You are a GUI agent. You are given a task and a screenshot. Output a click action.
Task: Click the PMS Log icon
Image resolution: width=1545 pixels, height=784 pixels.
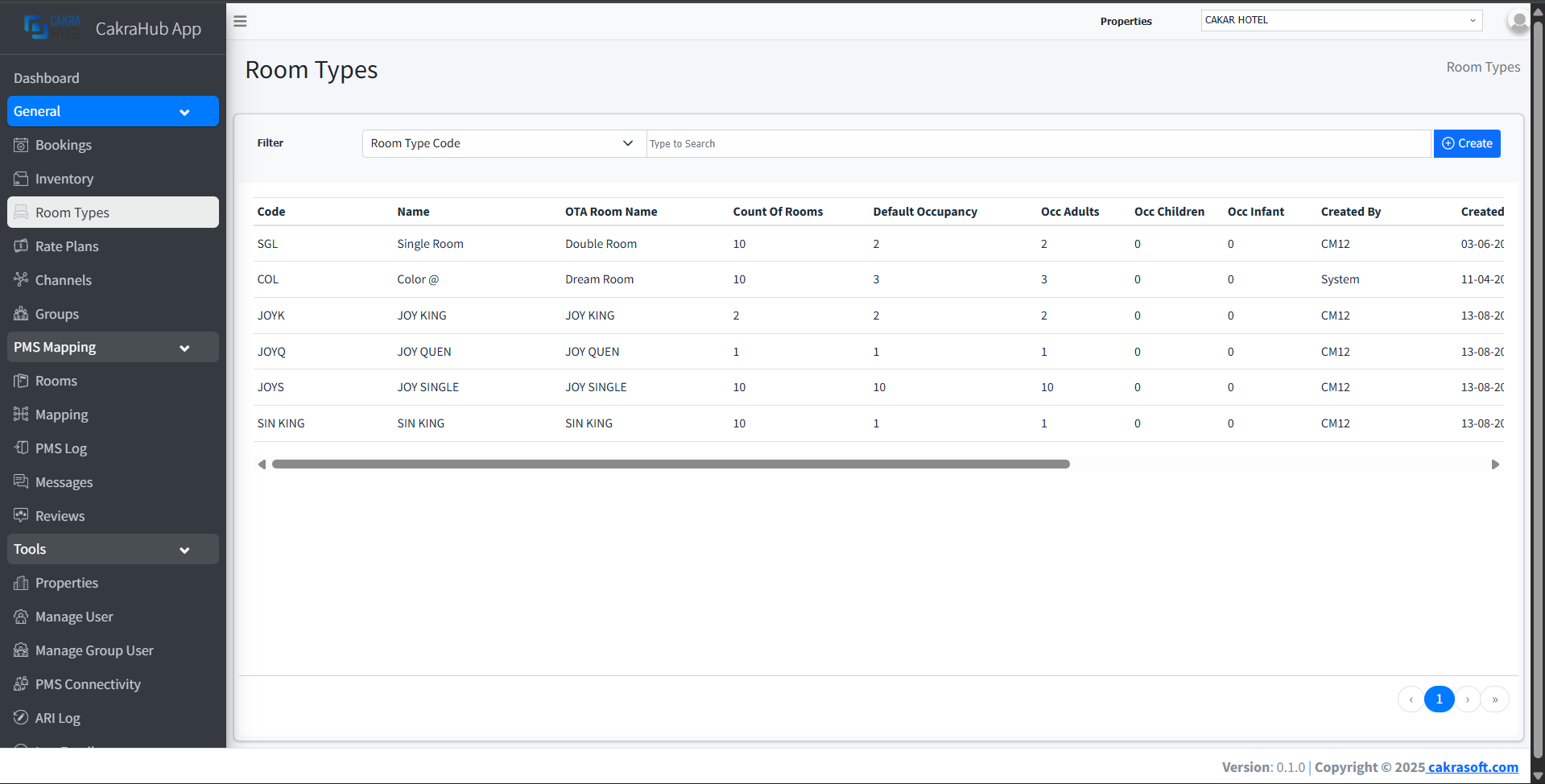21,448
